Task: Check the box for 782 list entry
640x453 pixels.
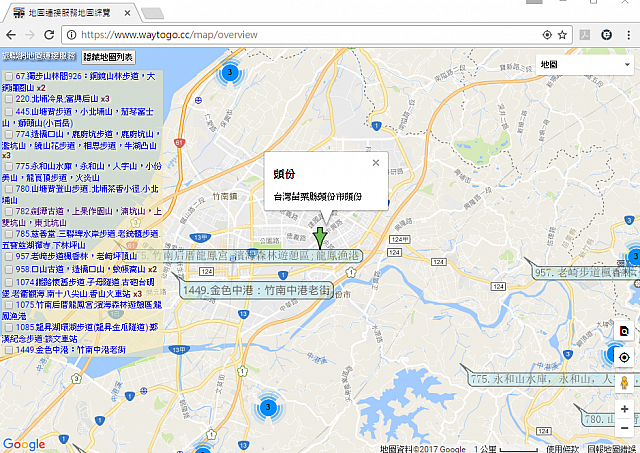Action: pyautogui.click(x=9, y=211)
